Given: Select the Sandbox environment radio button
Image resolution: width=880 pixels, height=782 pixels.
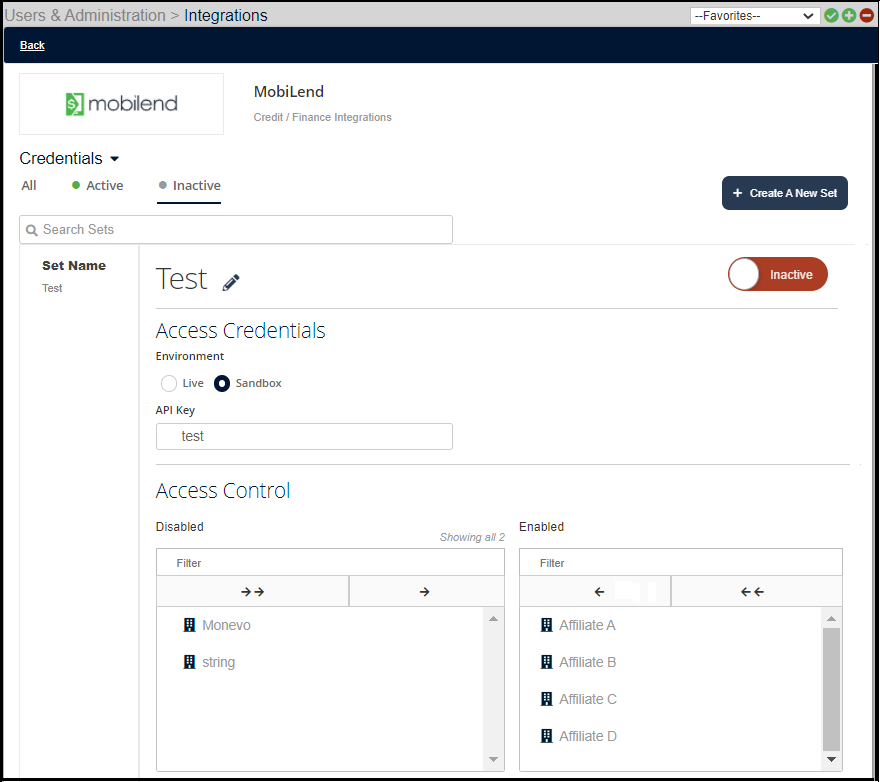Looking at the screenshot, I should [x=222, y=383].
